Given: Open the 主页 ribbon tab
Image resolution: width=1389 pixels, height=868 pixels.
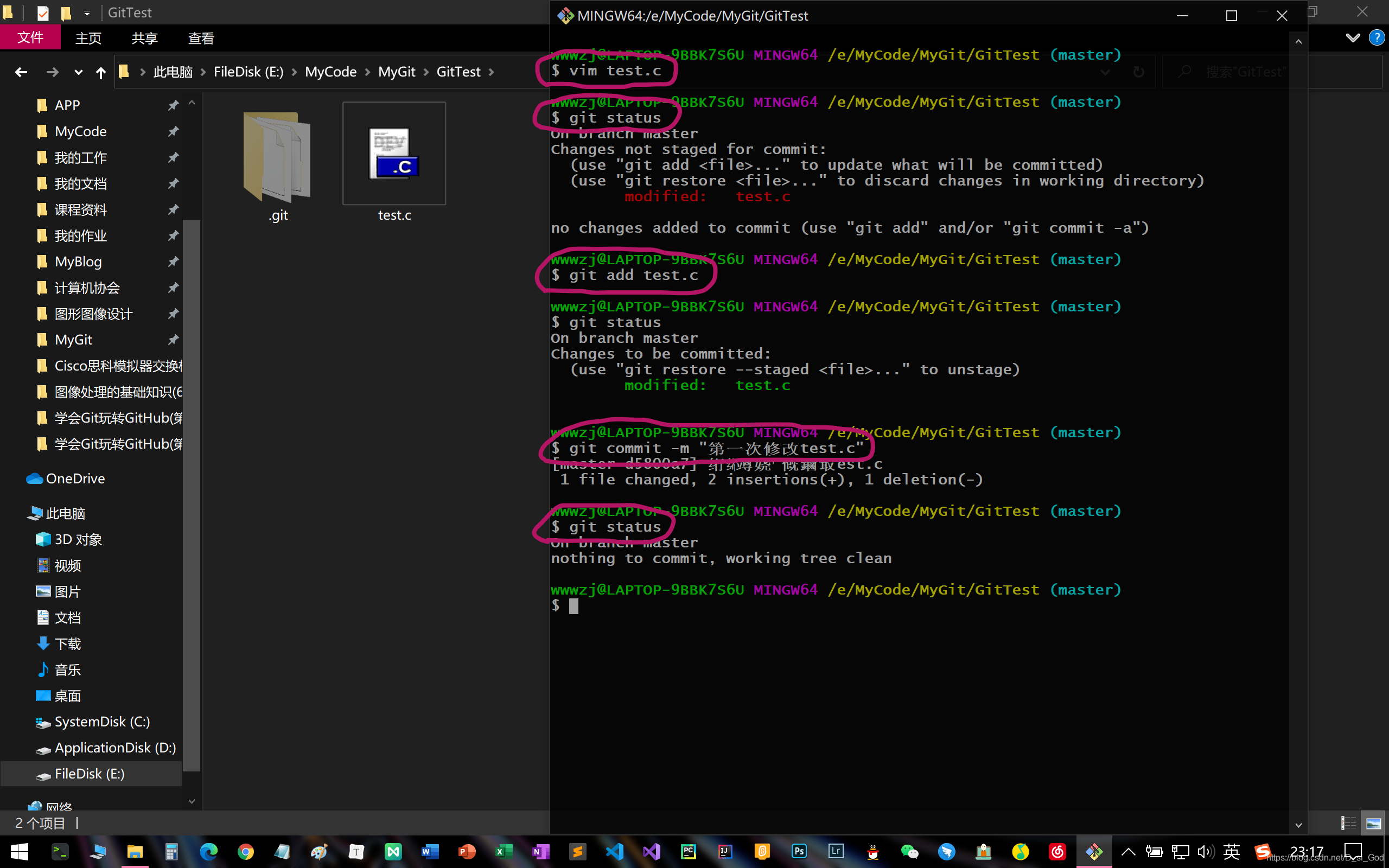Looking at the screenshot, I should point(88,39).
